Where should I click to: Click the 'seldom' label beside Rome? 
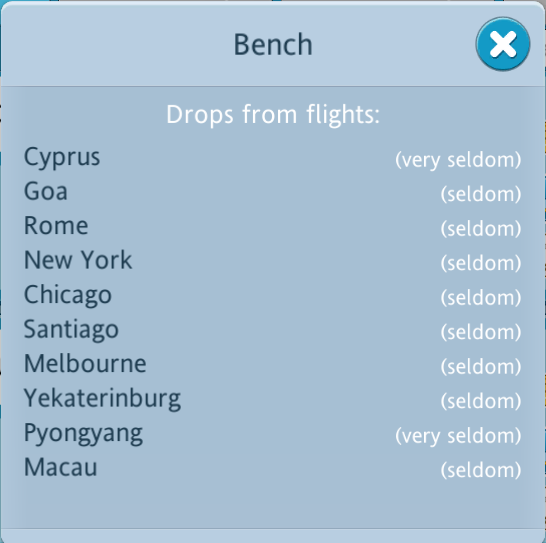[481, 228]
